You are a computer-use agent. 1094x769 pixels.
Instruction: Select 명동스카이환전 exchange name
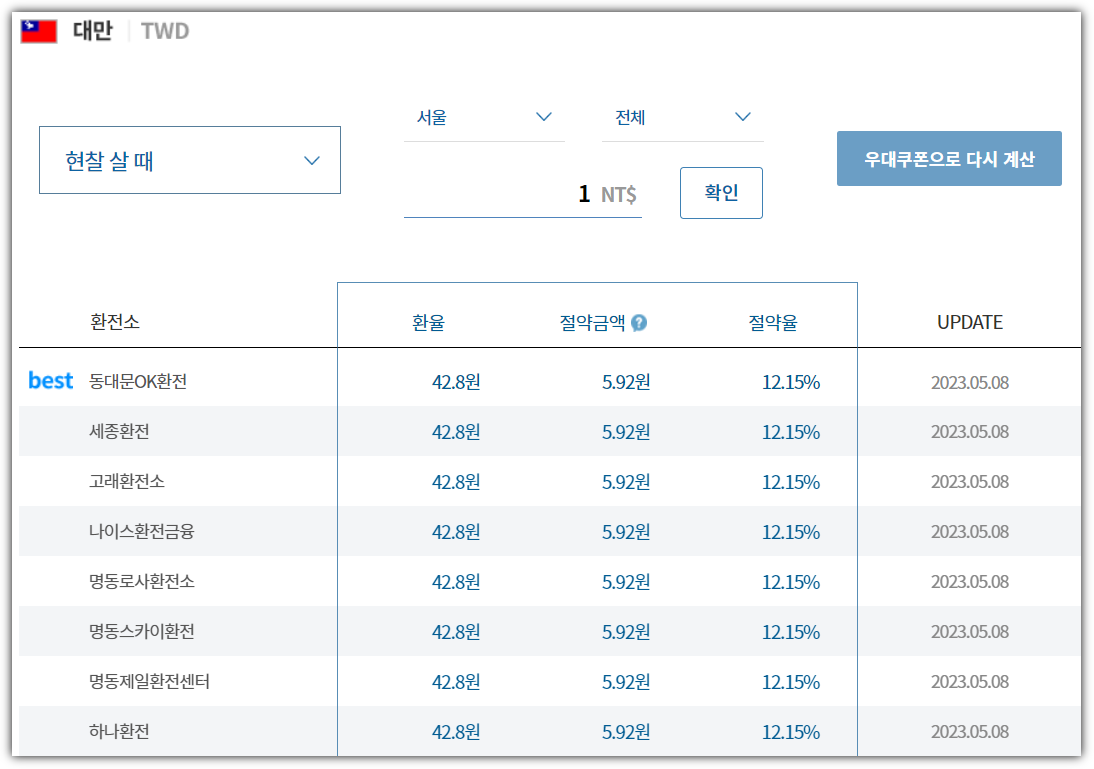coord(142,632)
